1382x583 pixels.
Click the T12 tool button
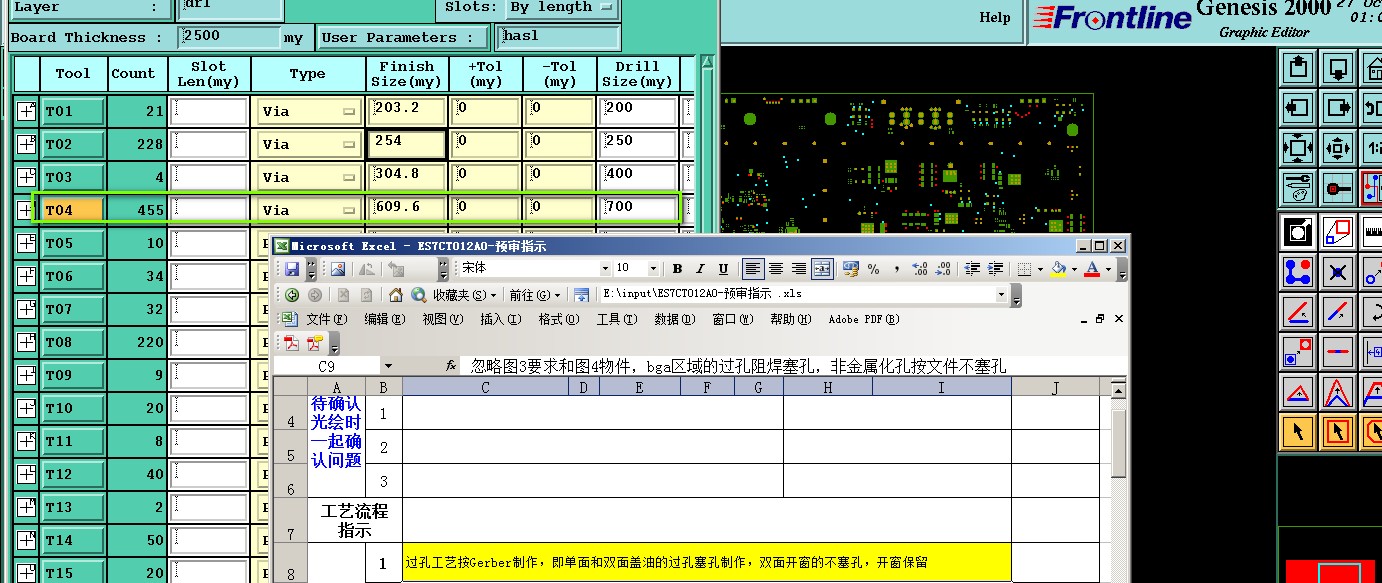coord(72,474)
